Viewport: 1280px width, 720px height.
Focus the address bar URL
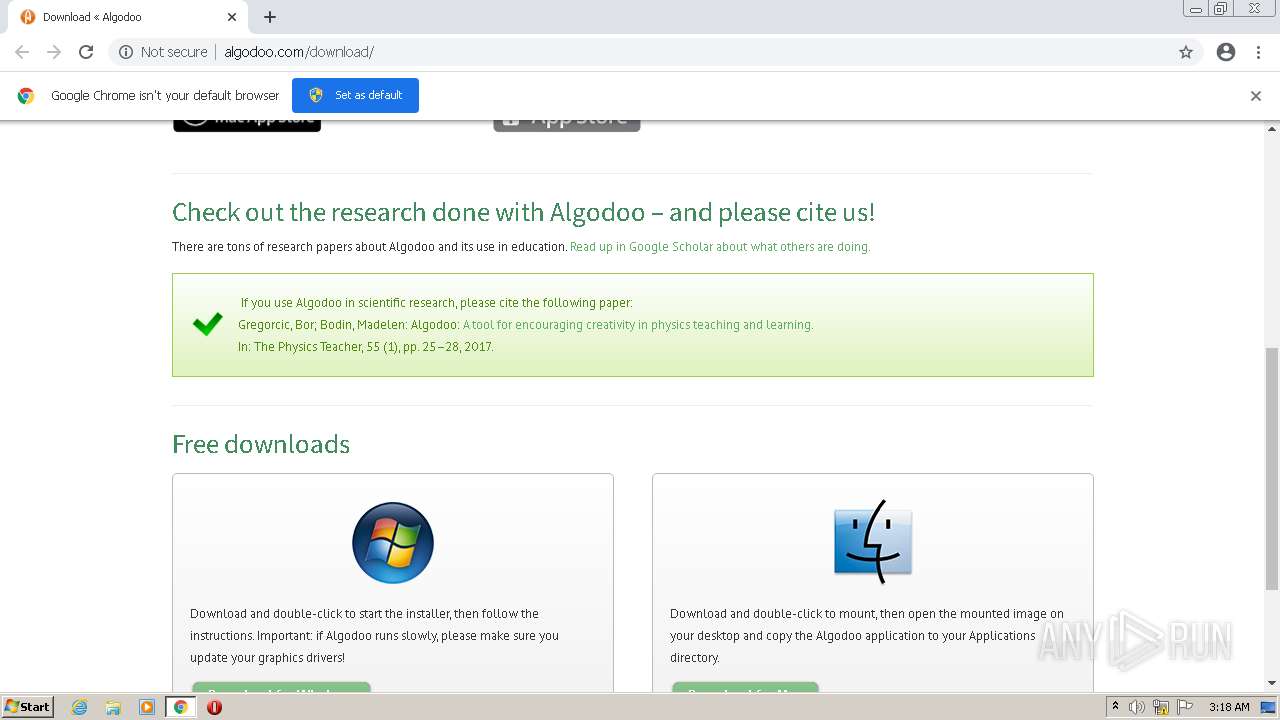click(x=299, y=52)
